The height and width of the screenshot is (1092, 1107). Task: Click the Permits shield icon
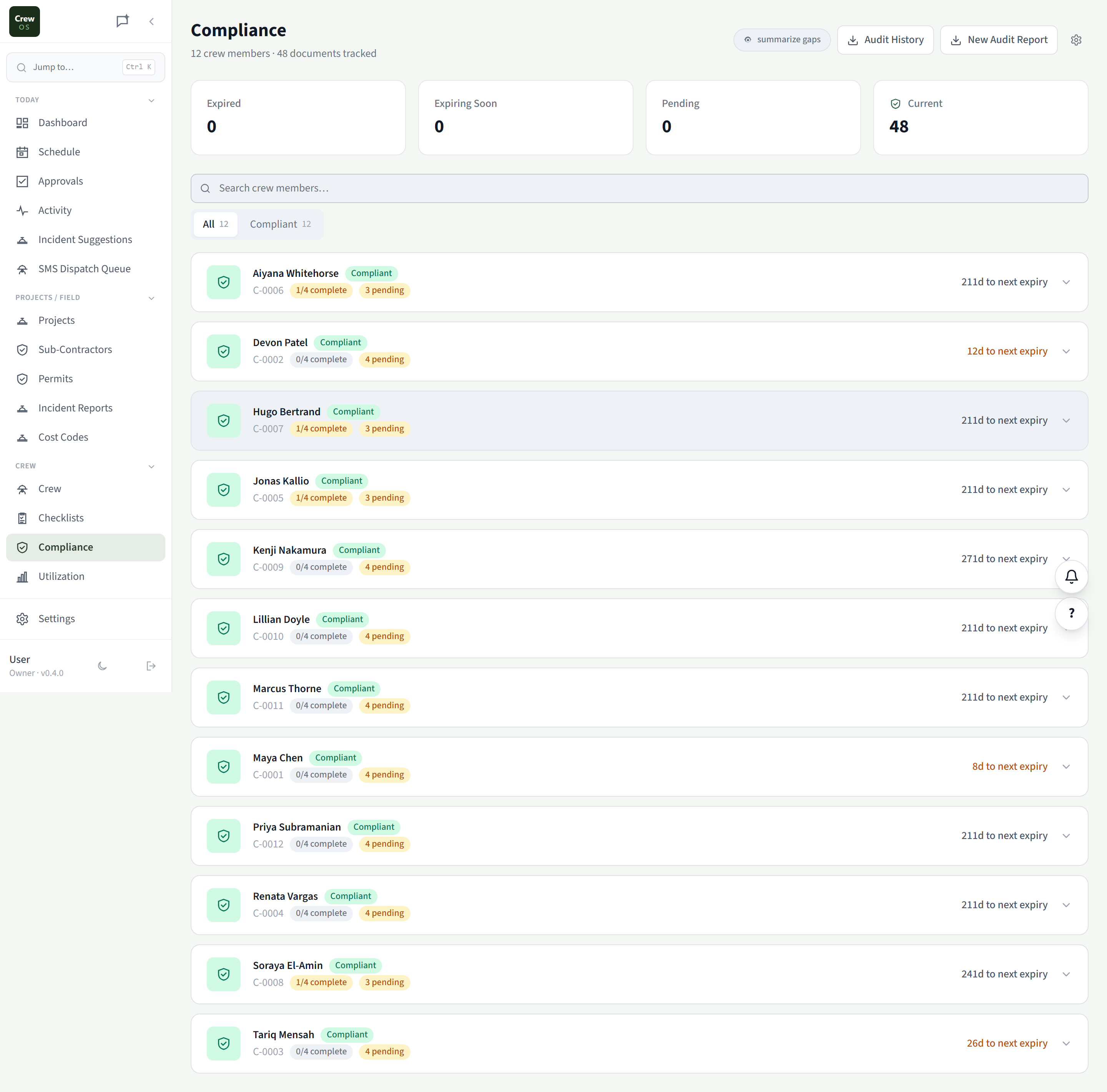click(22, 379)
